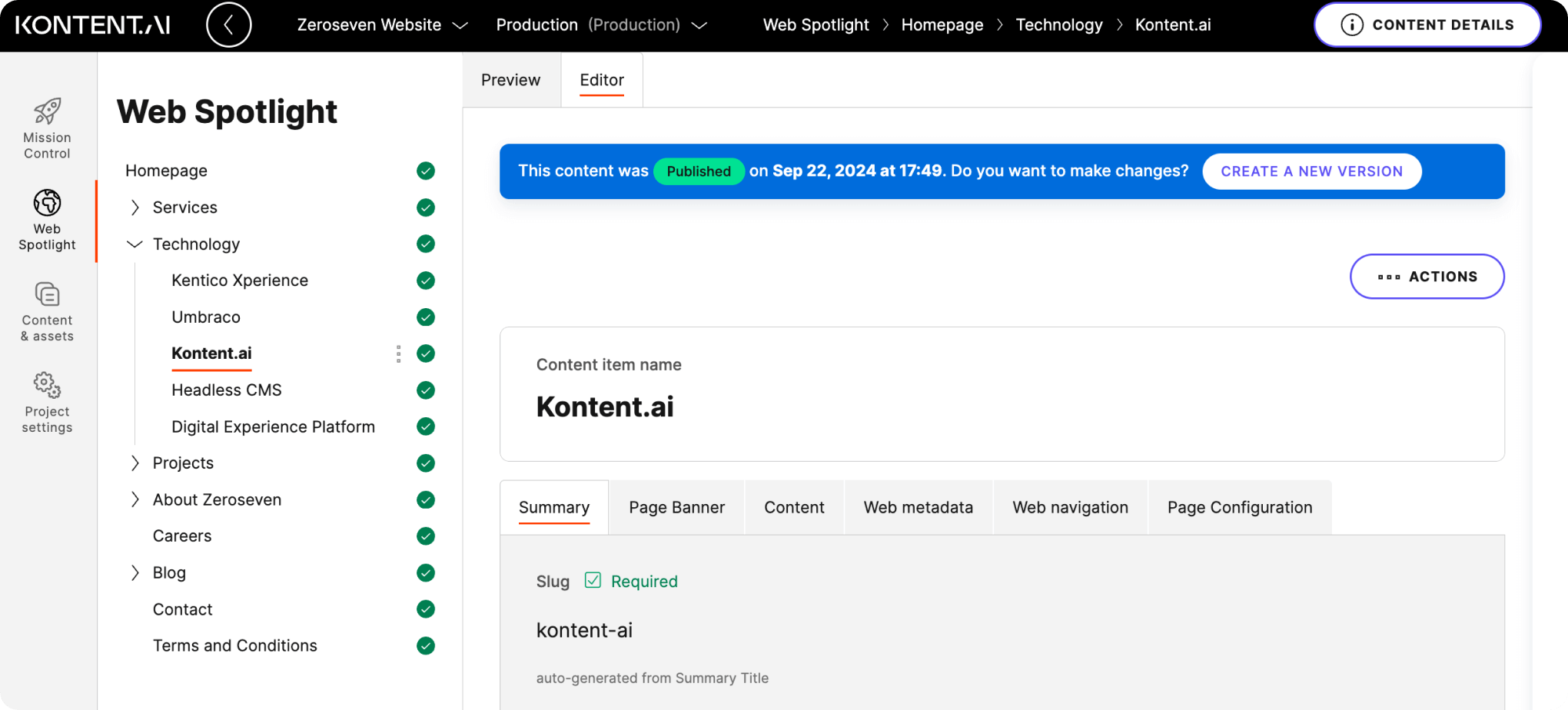The width and height of the screenshot is (1568, 710).
Task: Click the Content Details info button
Action: click(x=1427, y=24)
